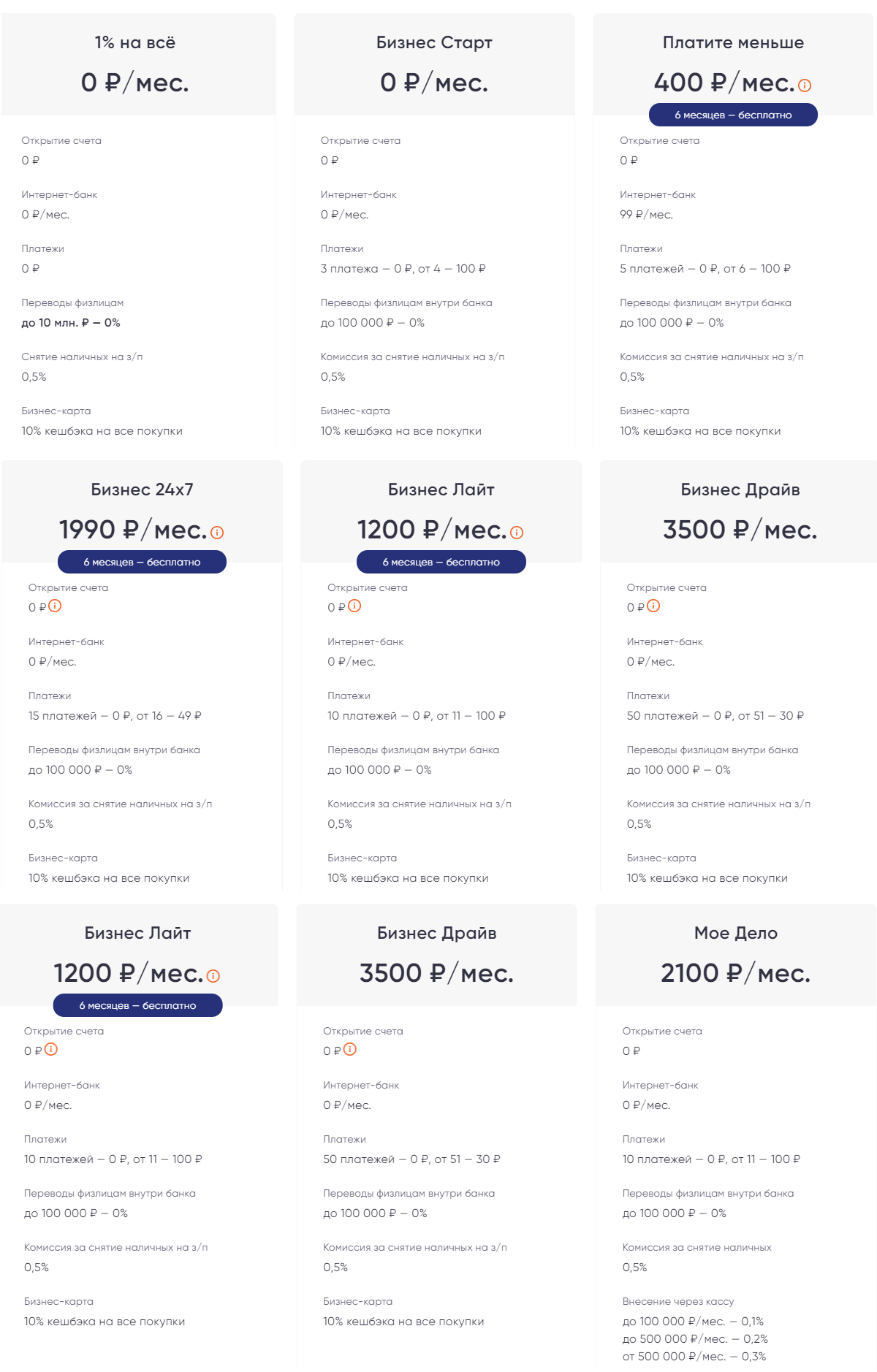This screenshot has width=877, height=1372.
Task: Select the 'Бизнес Старт' tariff heading
Action: click(434, 42)
